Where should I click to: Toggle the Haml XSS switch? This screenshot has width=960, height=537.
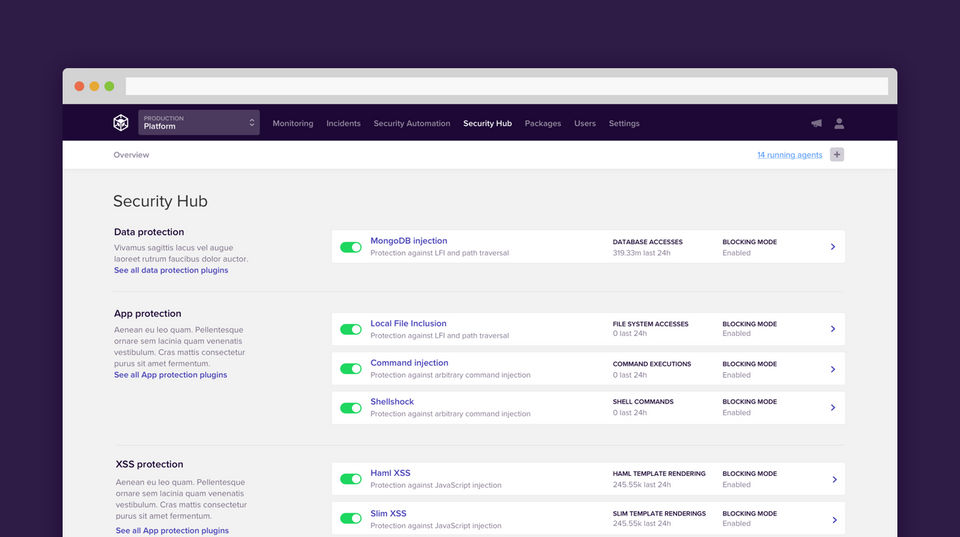(x=351, y=479)
